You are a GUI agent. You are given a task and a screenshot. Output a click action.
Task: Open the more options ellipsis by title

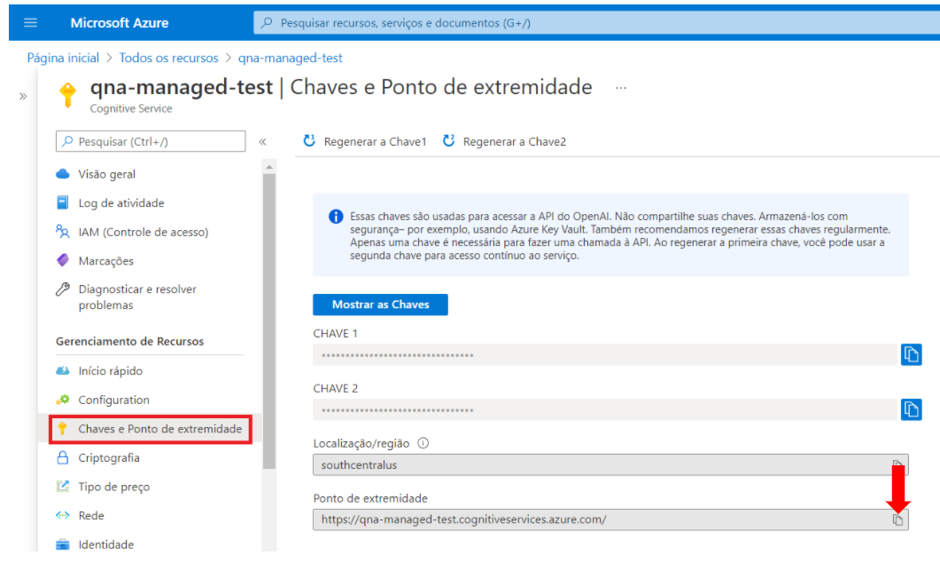tap(620, 88)
